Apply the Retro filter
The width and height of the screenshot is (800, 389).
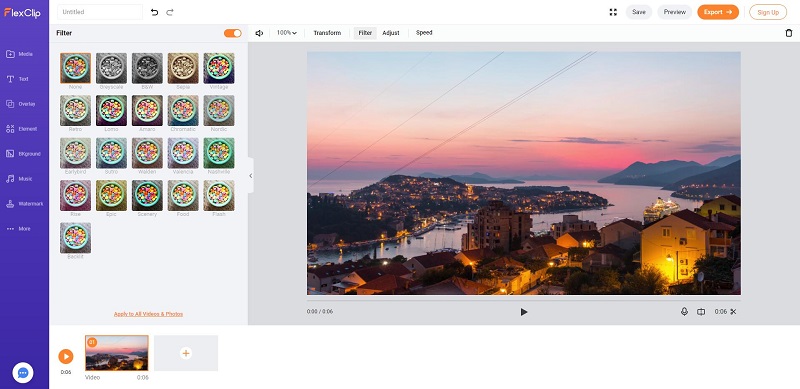pyautogui.click(x=76, y=110)
